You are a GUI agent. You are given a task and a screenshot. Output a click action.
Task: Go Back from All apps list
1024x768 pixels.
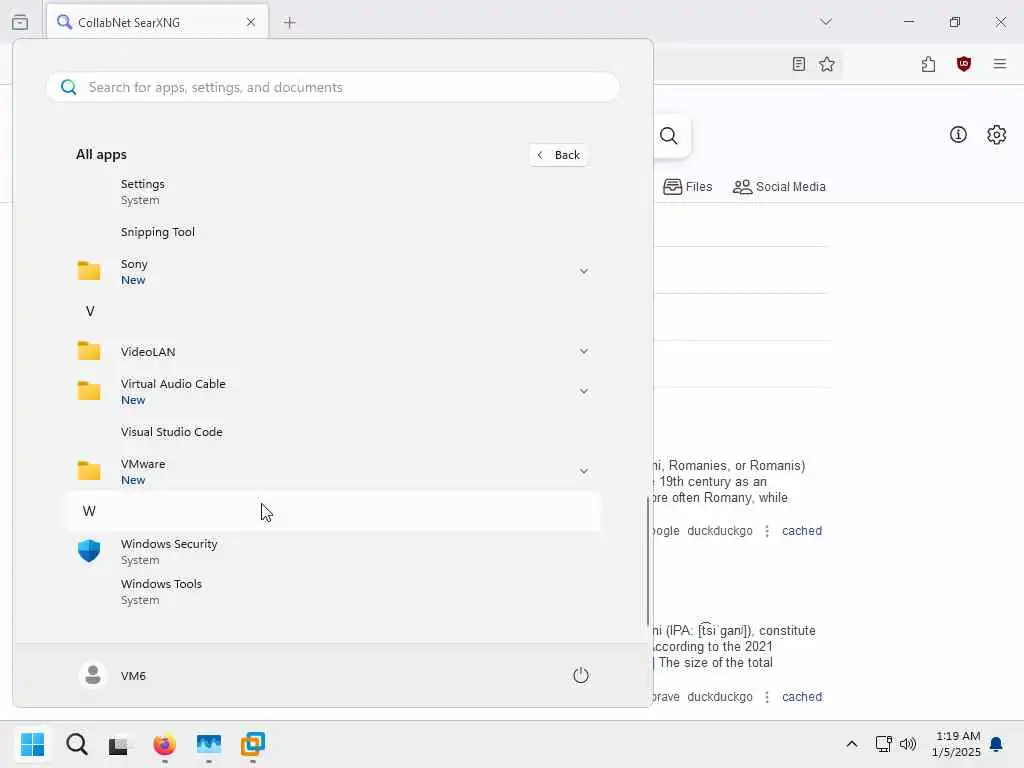[558, 155]
